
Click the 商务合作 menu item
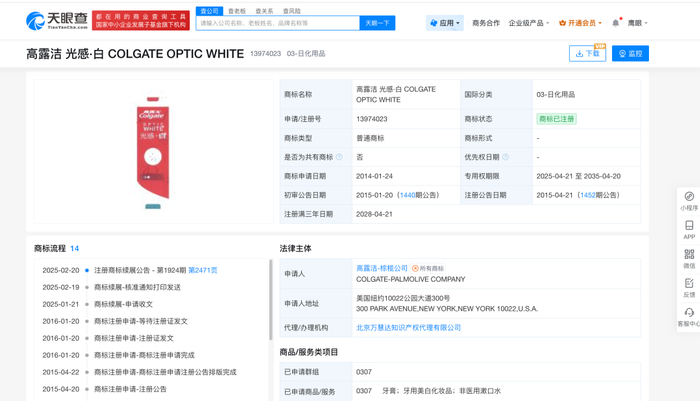pyautogui.click(x=486, y=23)
